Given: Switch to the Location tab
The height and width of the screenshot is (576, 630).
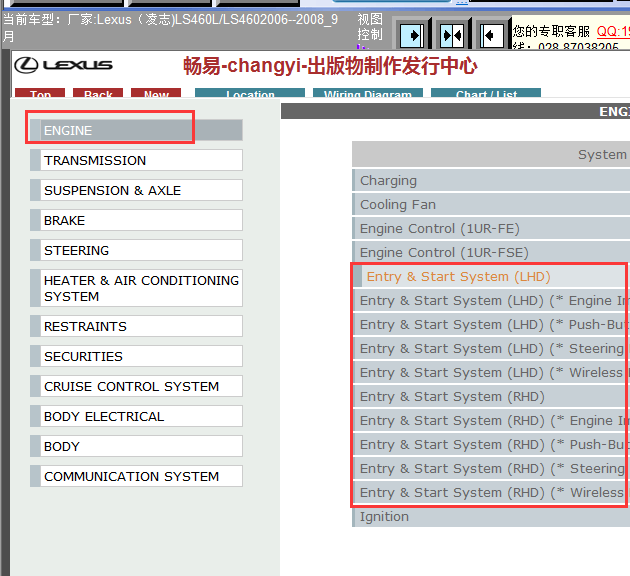Looking at the screenshot, I should tap(250, 93).
